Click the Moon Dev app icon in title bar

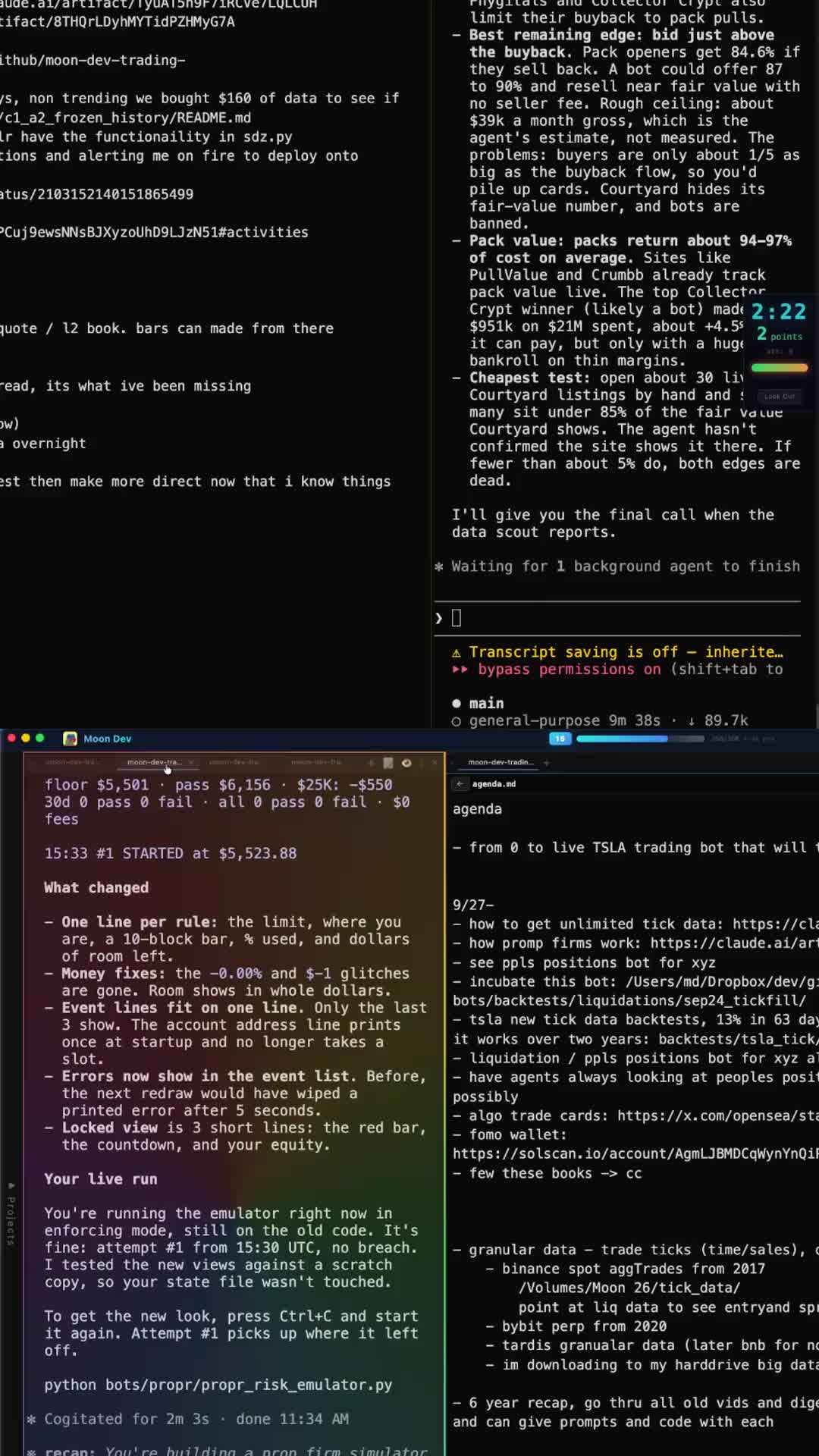point(71,739)
